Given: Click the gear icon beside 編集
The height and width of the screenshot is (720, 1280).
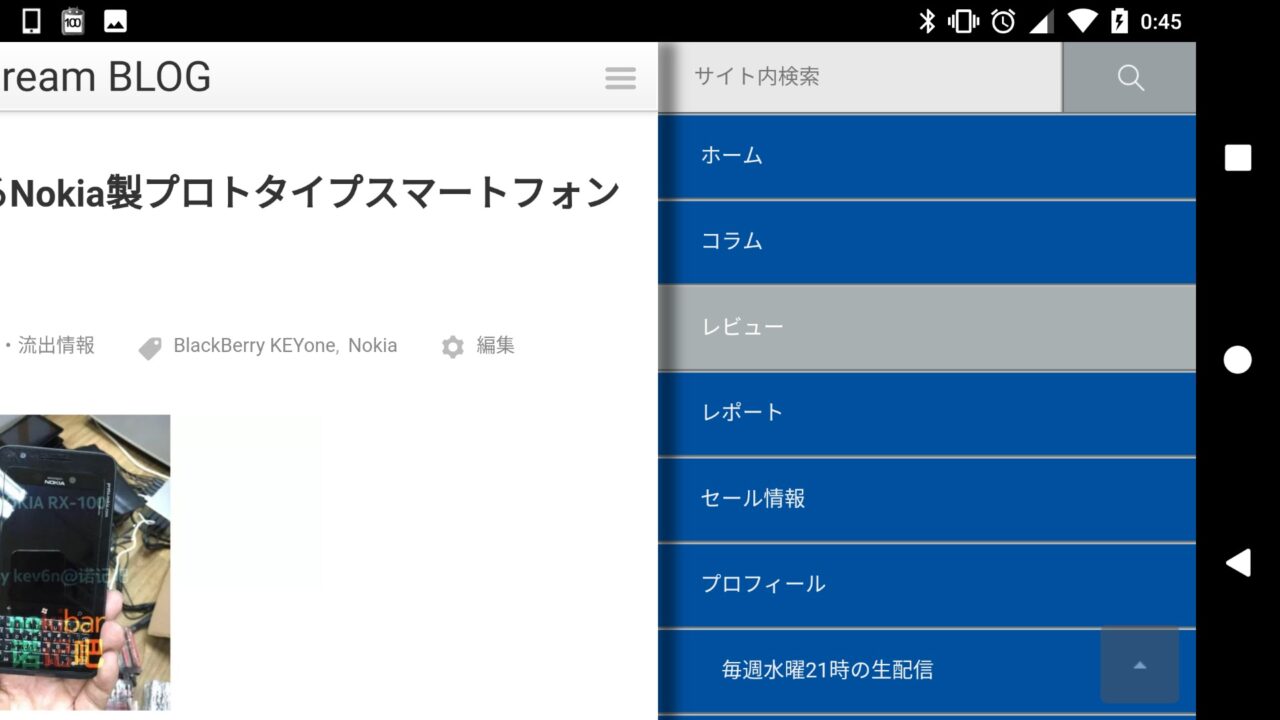Looking at the screenshot, I should click(x=453, y=347).
